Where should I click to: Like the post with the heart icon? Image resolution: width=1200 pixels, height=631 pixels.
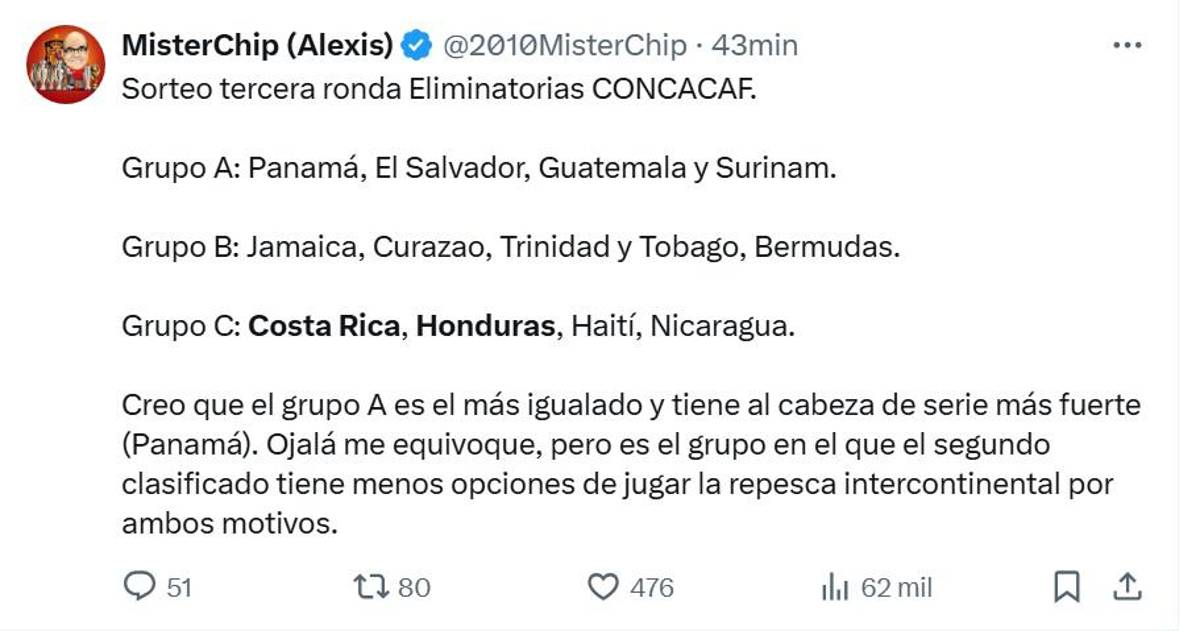[602, 587]
